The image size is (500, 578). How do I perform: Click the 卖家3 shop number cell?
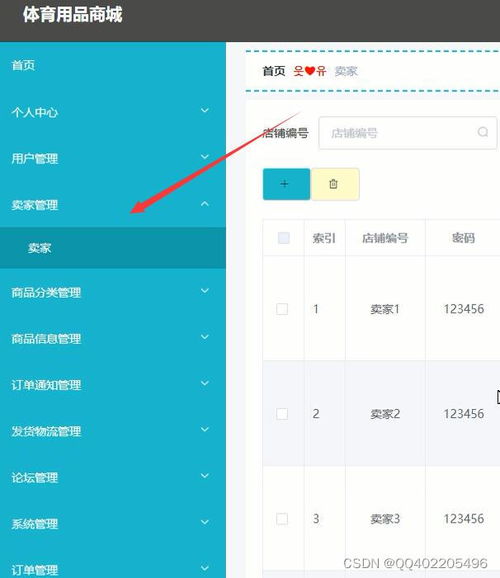pyautogui.click(x=385, y=519)
